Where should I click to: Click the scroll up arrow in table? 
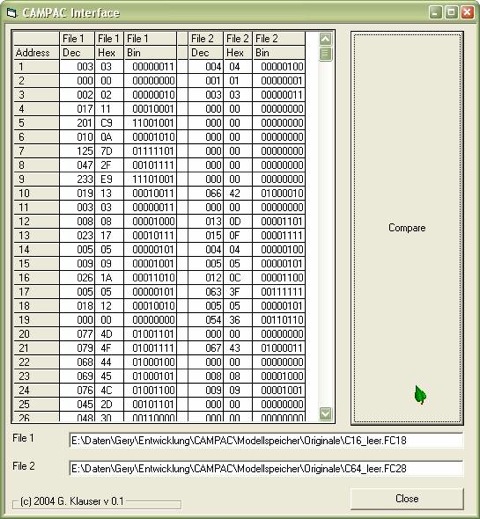click(x=325, y=39)
